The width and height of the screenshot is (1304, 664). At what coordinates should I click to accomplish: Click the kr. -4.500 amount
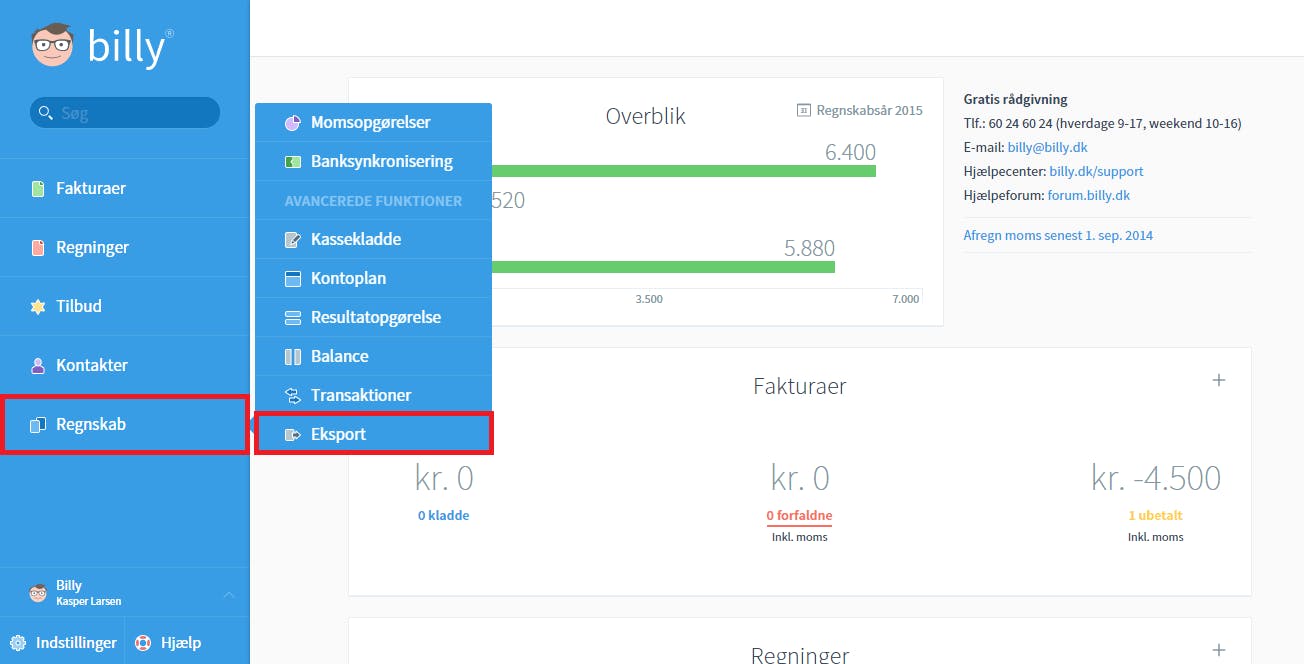coord(1156,478)
